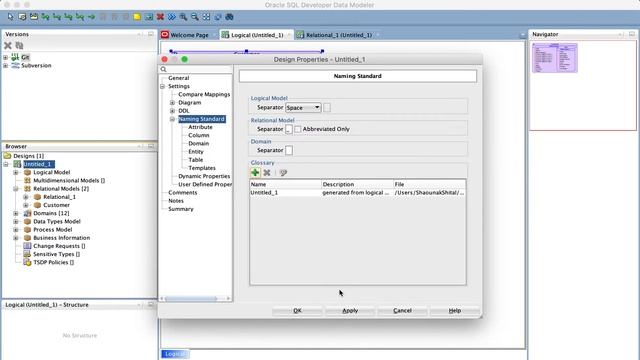Toggle the Abbreviated Only checkbox
640x360 pixels.
pos(298,129)
